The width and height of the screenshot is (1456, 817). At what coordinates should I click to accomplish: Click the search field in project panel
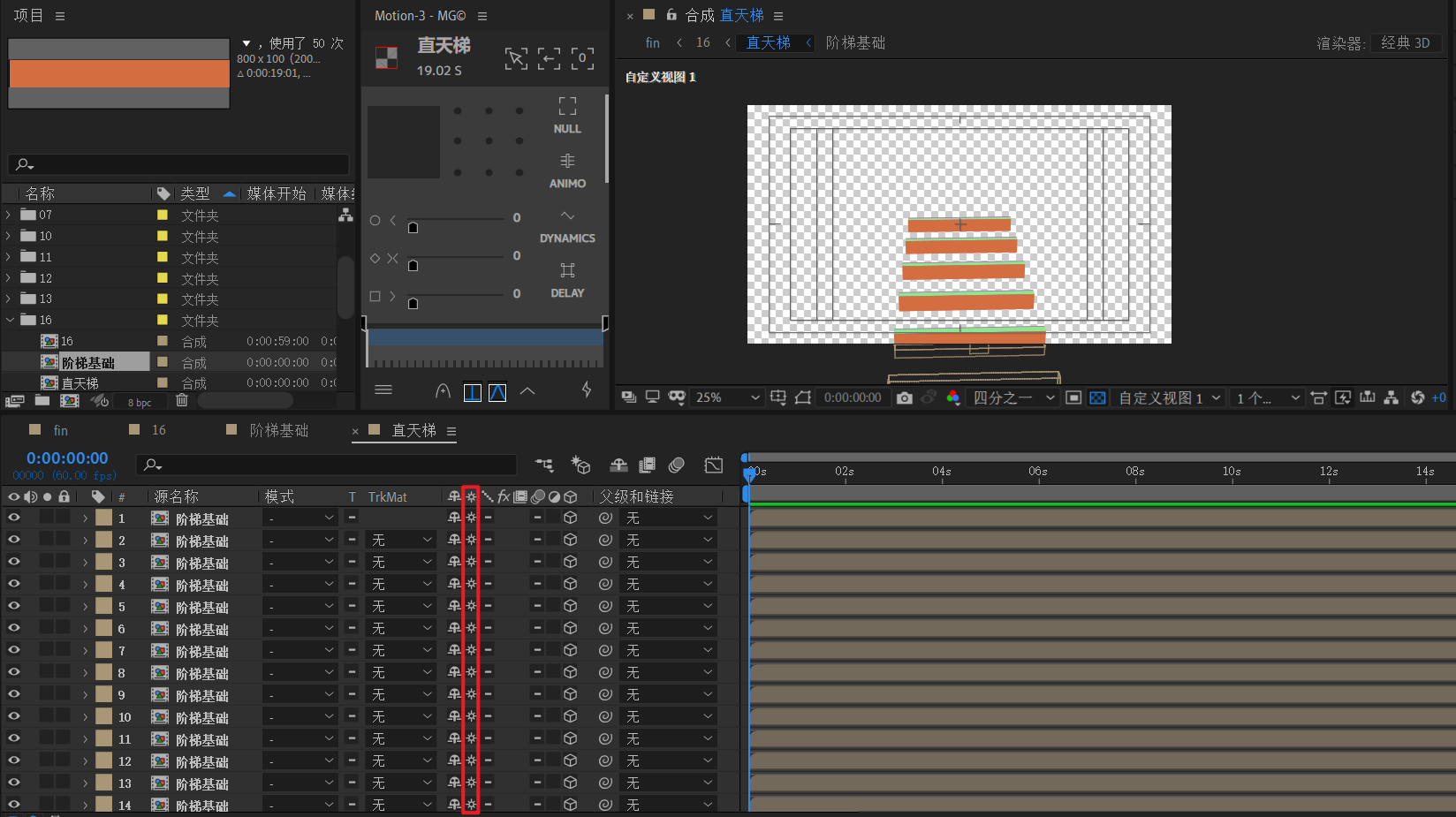[178, 164]
